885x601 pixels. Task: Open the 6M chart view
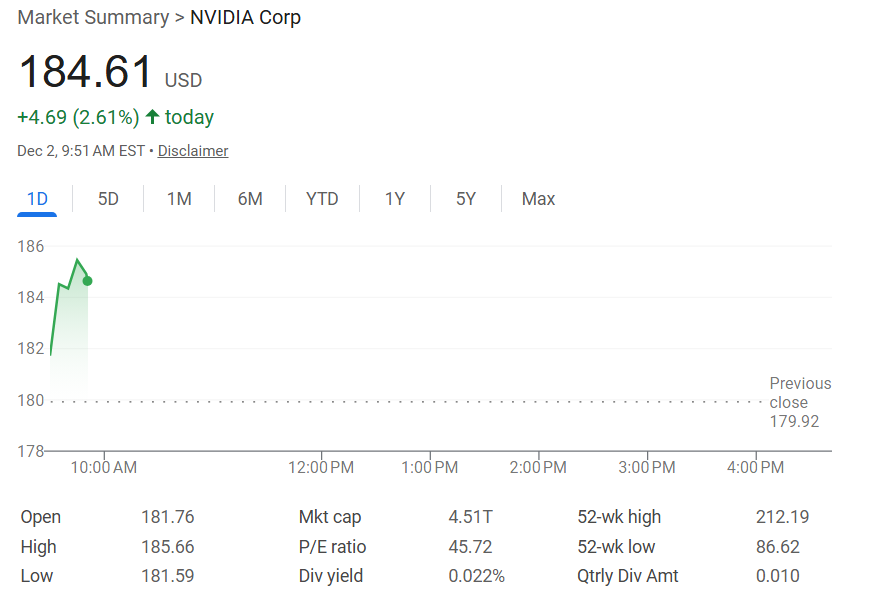[x=250, y=199]
